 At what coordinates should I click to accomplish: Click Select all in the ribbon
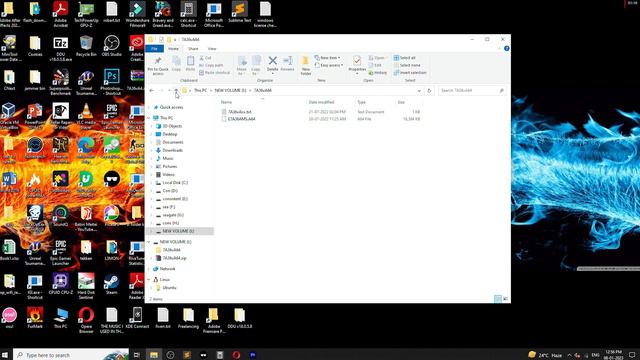[x=405, y=58]
